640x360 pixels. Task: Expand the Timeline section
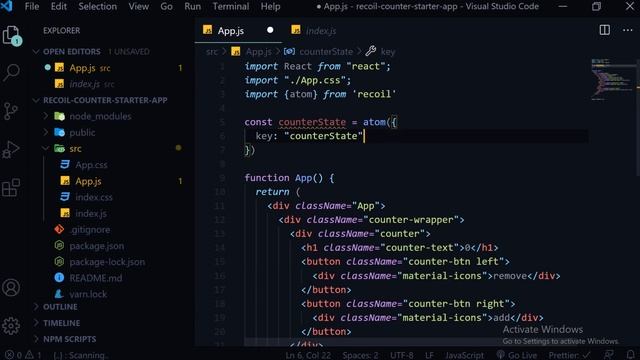click(x=61, y=323)
